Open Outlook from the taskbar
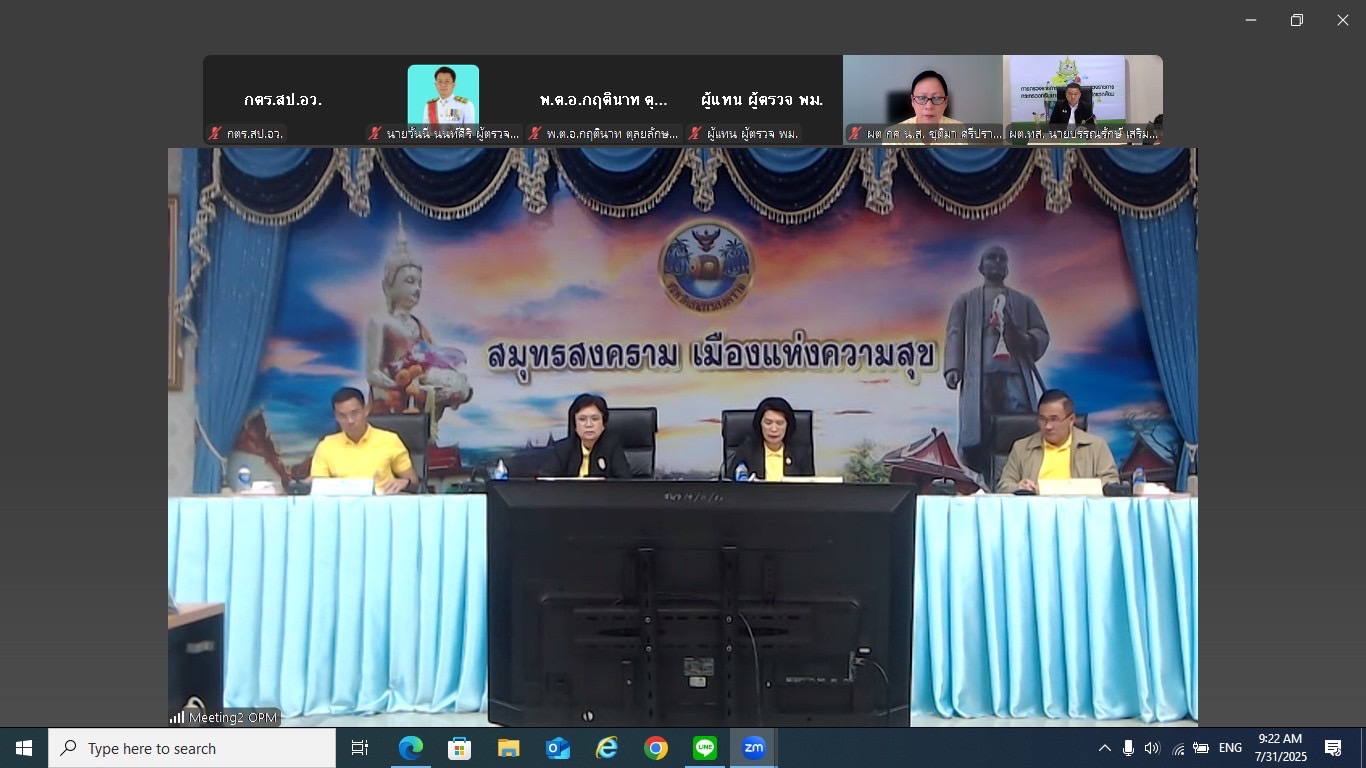The image size is (1366, 768). click(558, 748)
